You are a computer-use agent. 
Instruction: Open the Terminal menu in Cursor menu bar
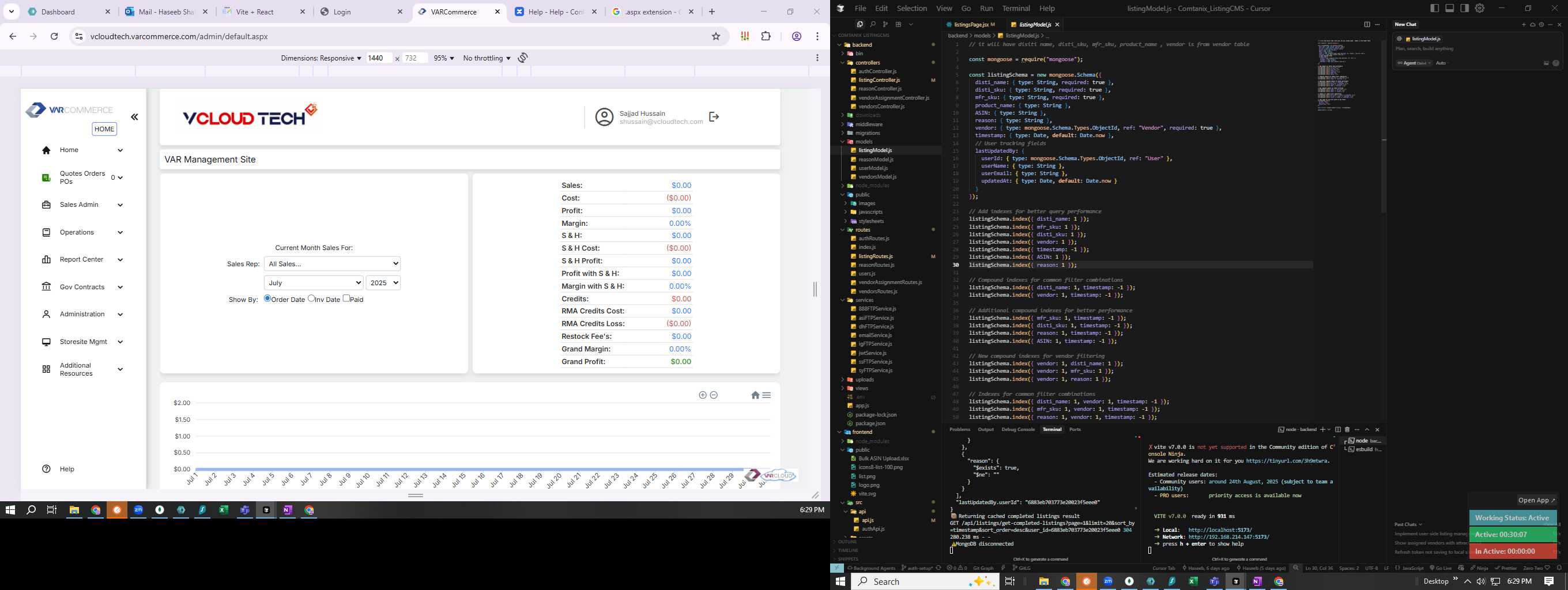tap(1016, 9)
